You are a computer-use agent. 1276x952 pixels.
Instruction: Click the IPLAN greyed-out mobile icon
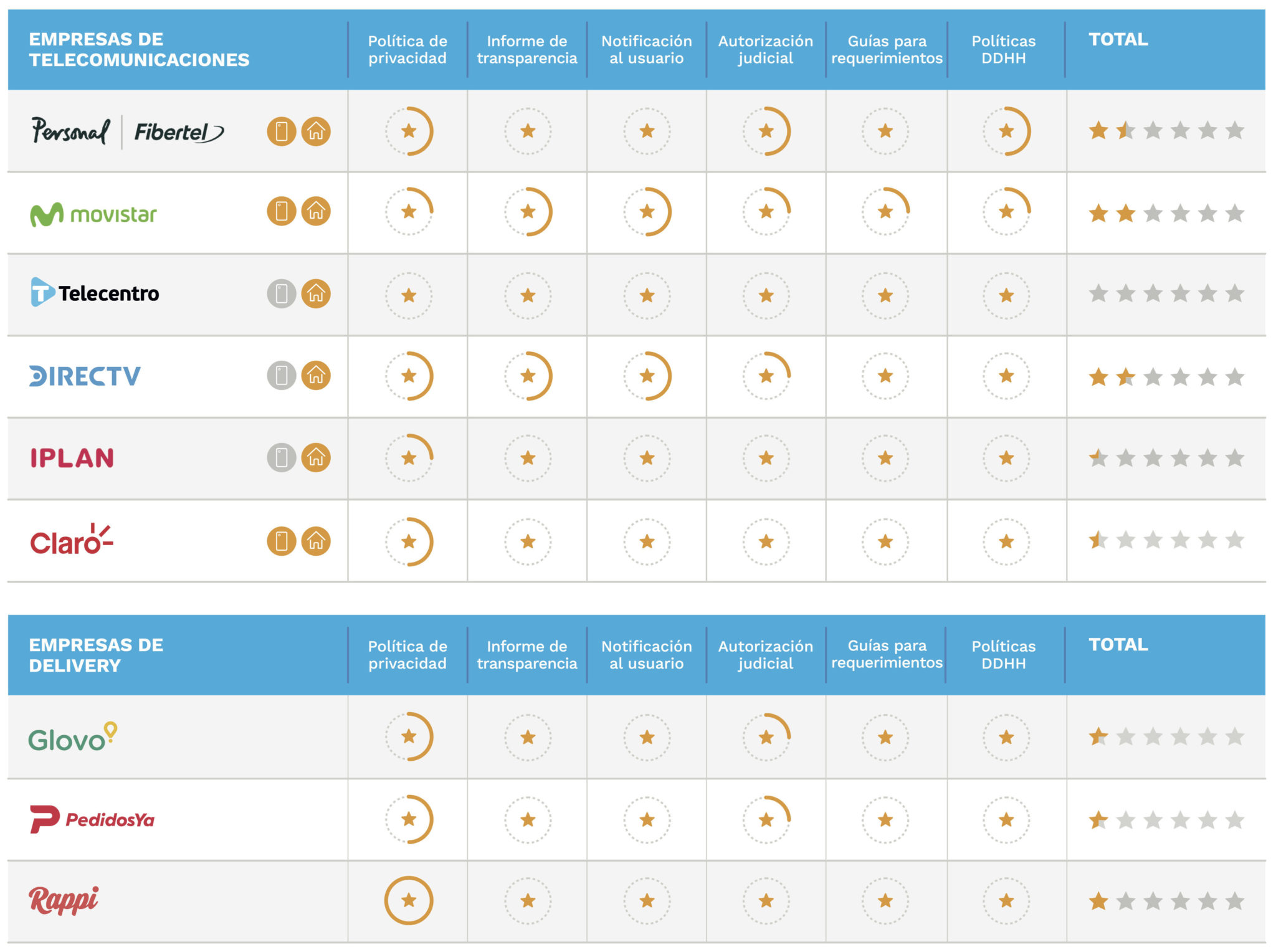click(281, 458)
